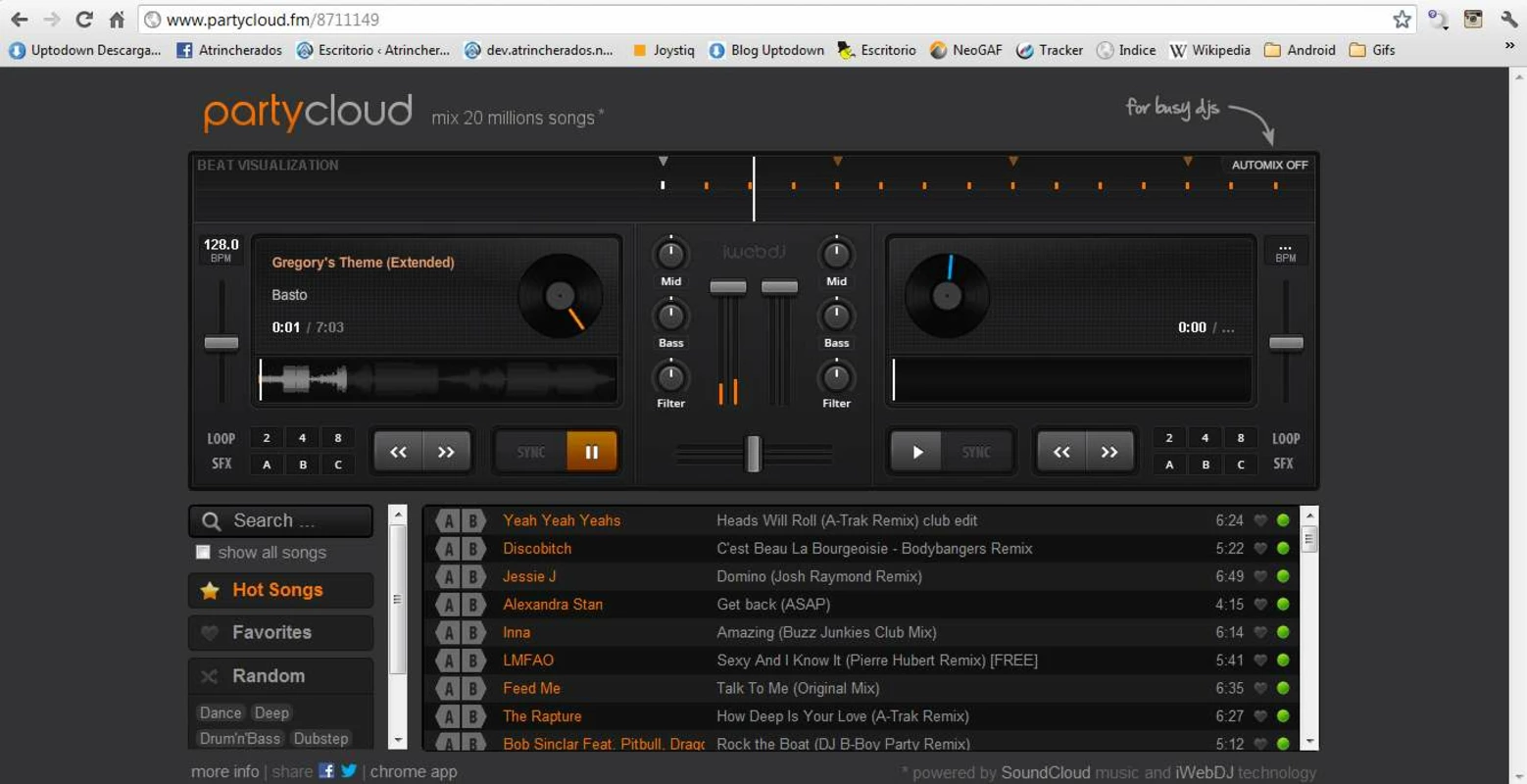Select The Rapture artist name

542,716
